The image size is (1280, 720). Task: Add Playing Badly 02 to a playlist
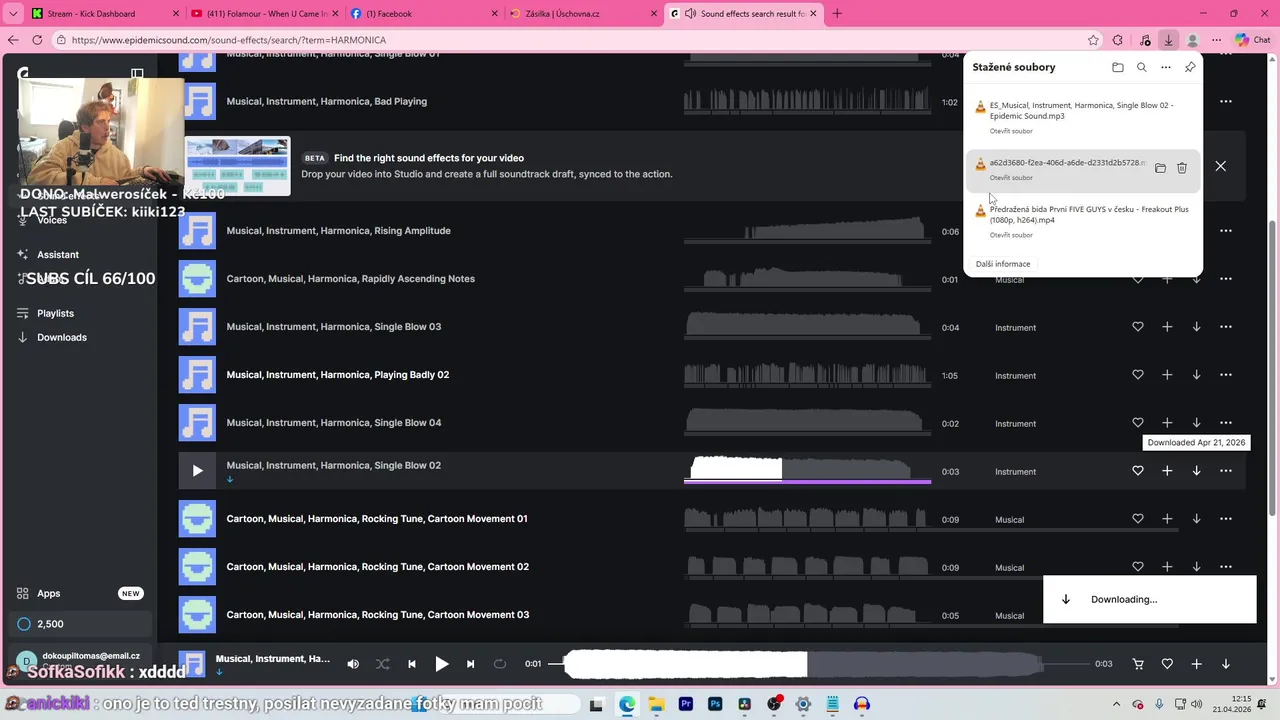[1167, 375]
